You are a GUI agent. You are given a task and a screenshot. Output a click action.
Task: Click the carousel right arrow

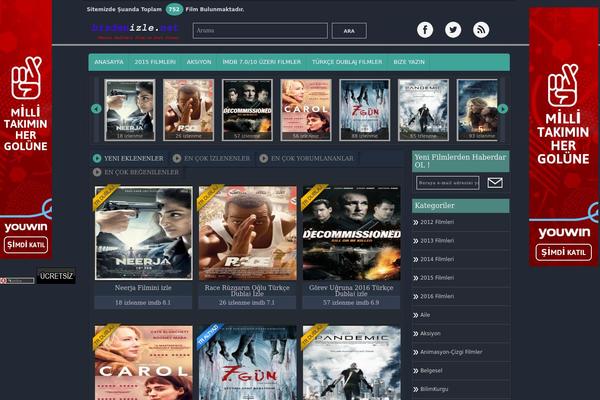[503, 109]
